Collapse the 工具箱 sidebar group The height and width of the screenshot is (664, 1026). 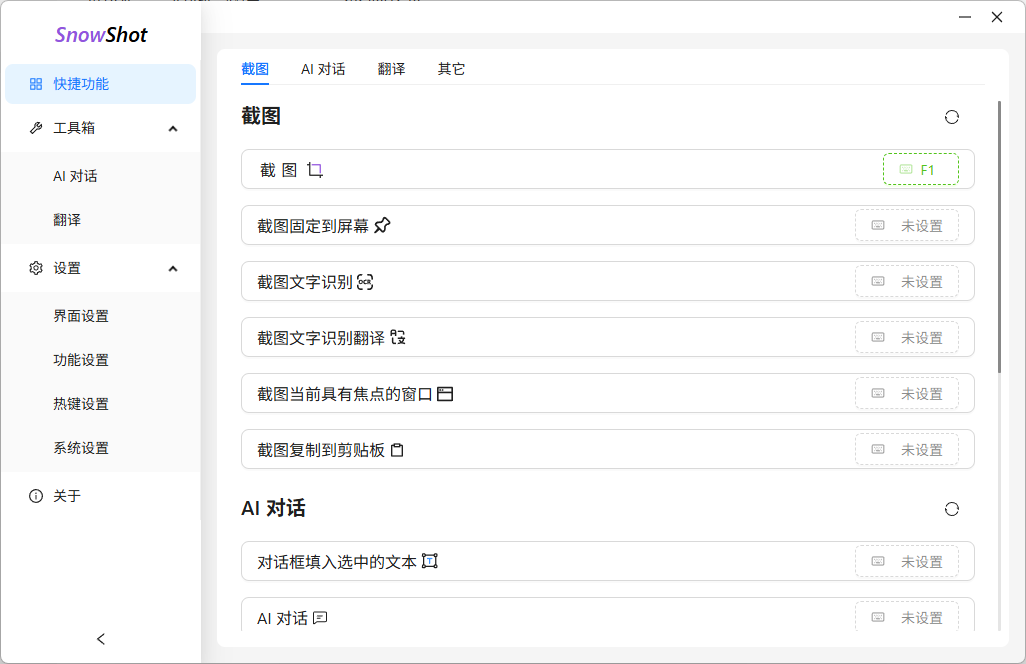[x=173, y=128]
